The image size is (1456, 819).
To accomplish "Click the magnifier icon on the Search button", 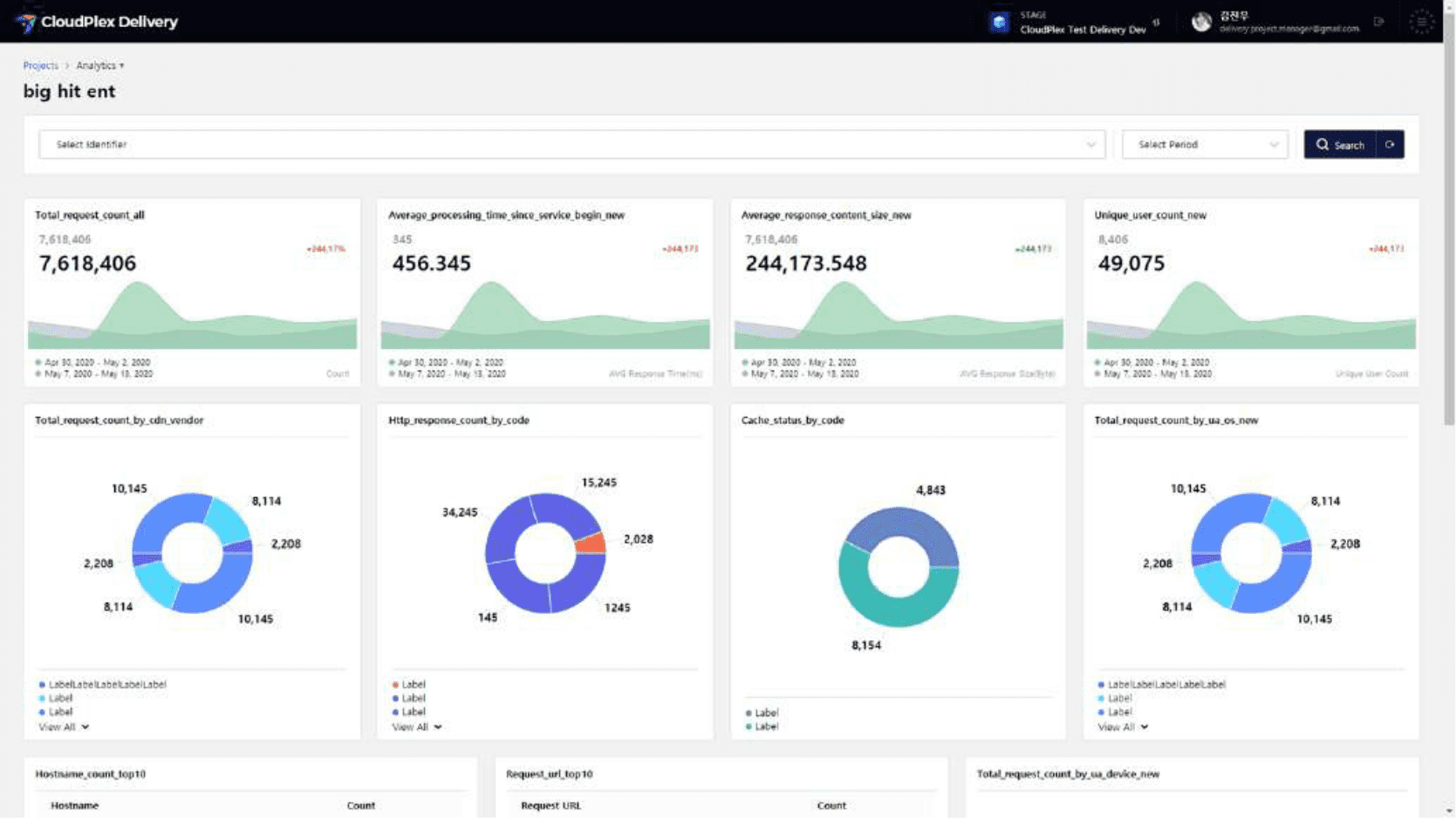I will tap(1323, 145).
